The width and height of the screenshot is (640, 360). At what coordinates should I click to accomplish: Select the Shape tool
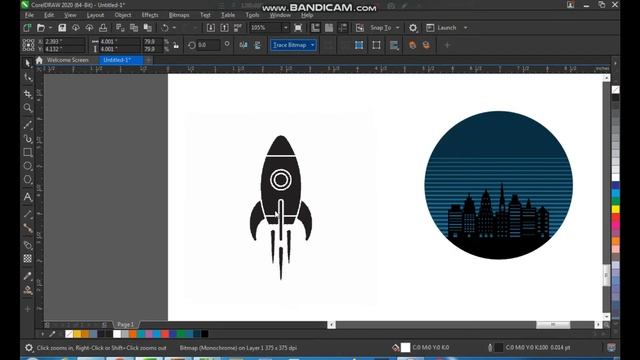click(28, 77)
